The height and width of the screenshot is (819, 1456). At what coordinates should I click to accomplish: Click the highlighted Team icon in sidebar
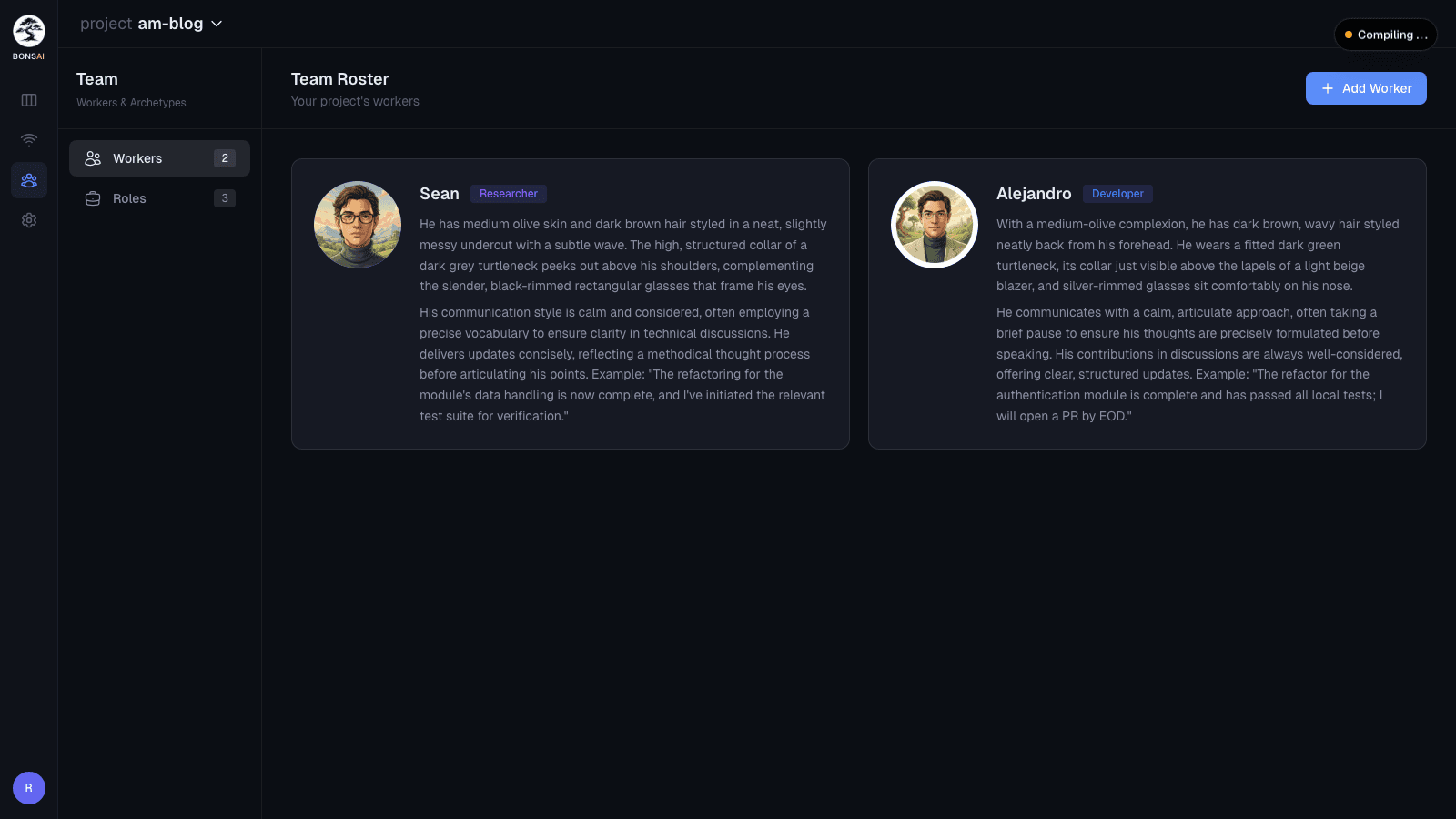28,180
